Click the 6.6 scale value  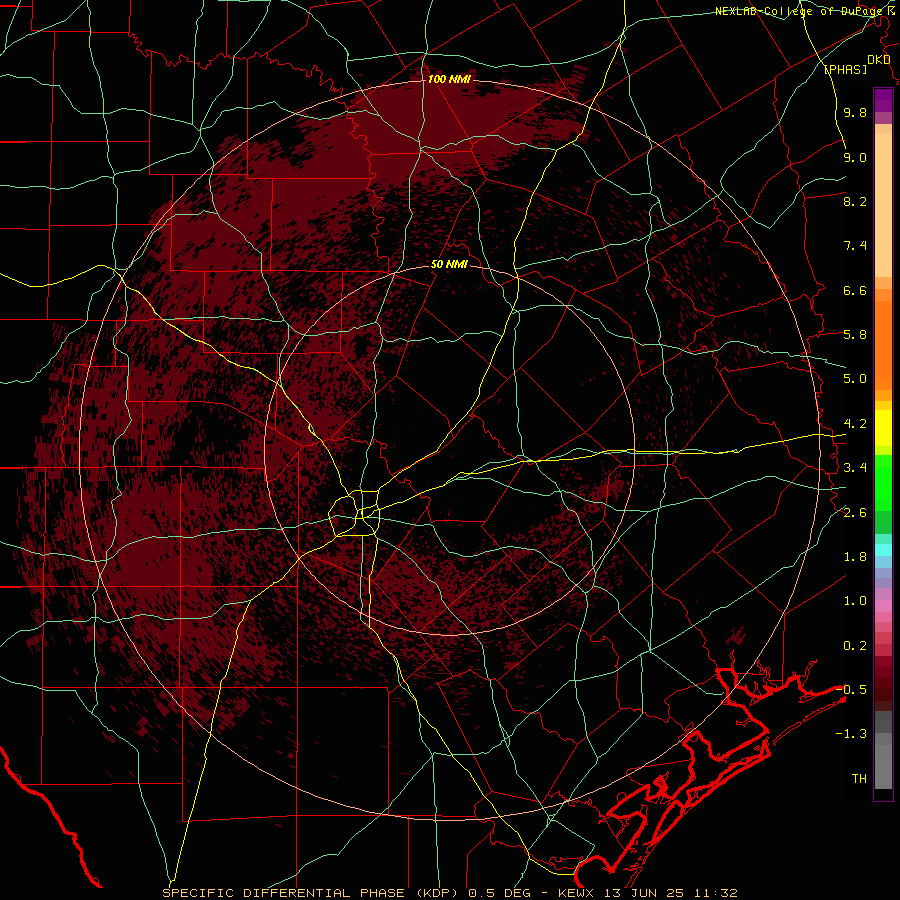click(x=855, y=290)
